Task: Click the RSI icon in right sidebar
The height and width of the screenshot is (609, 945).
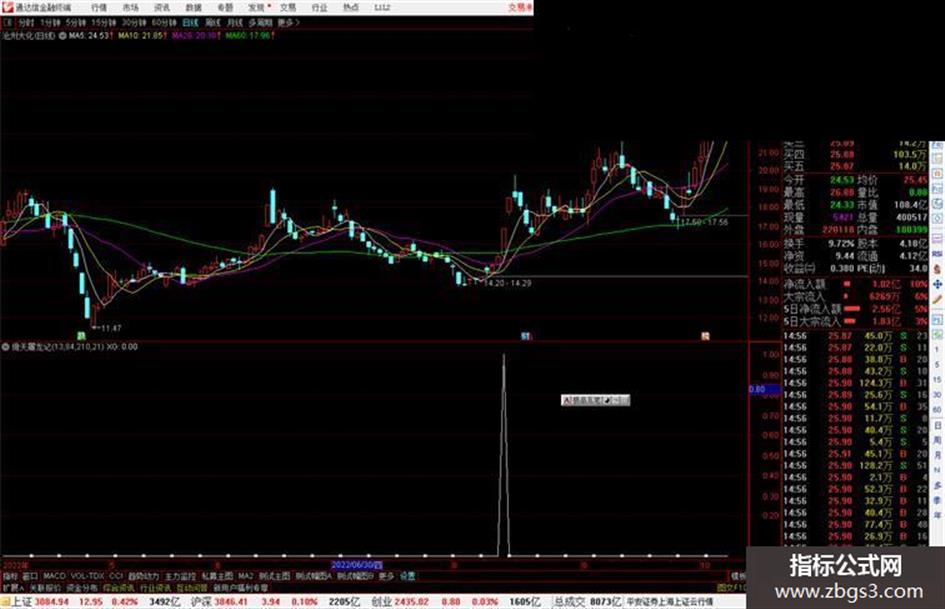Action: click(x=937, y=253)
